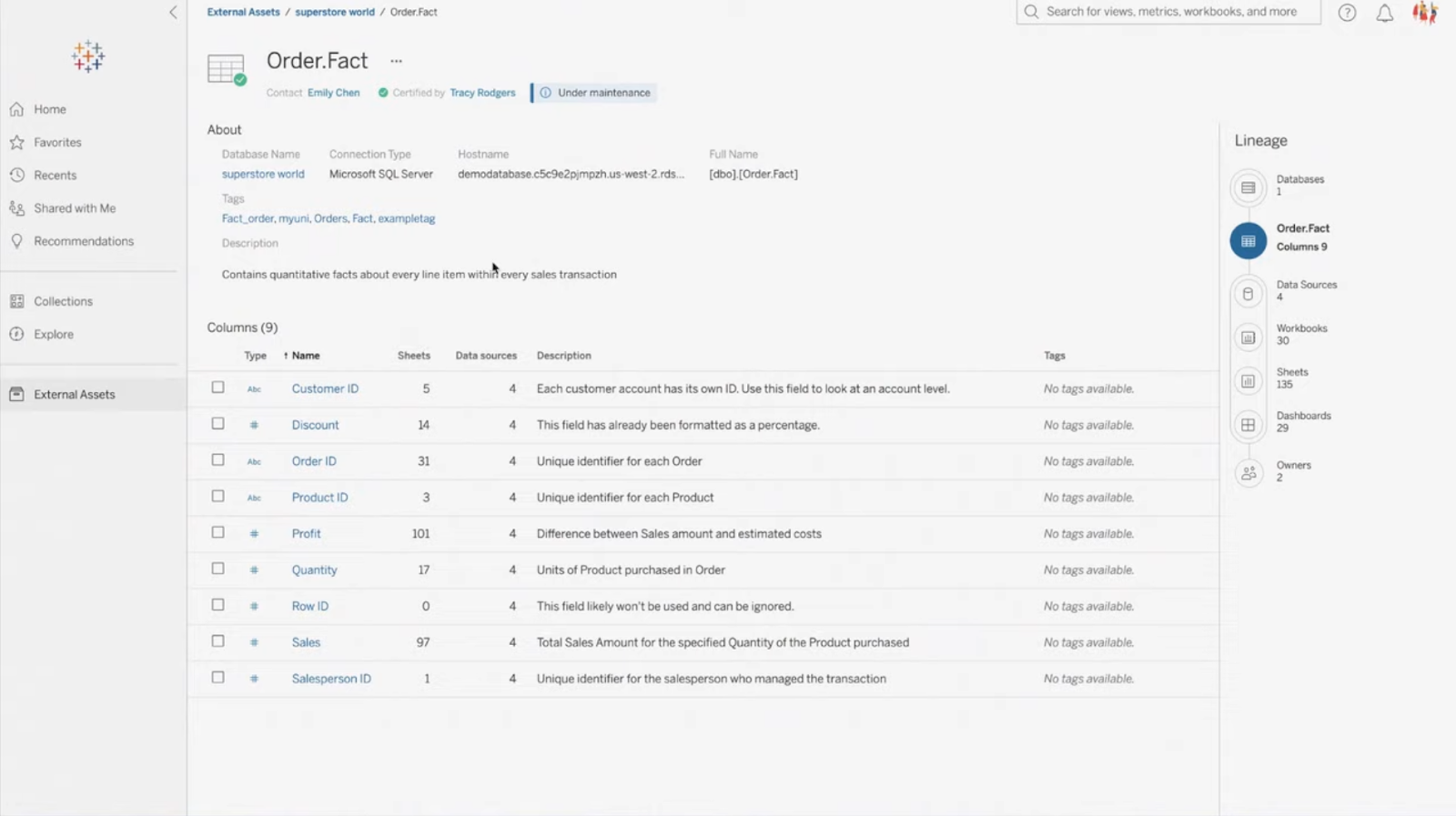Viewport: 1456px width, 816px height.
Task: Click the search field for views and workbooks
Action: (1168, 12)
